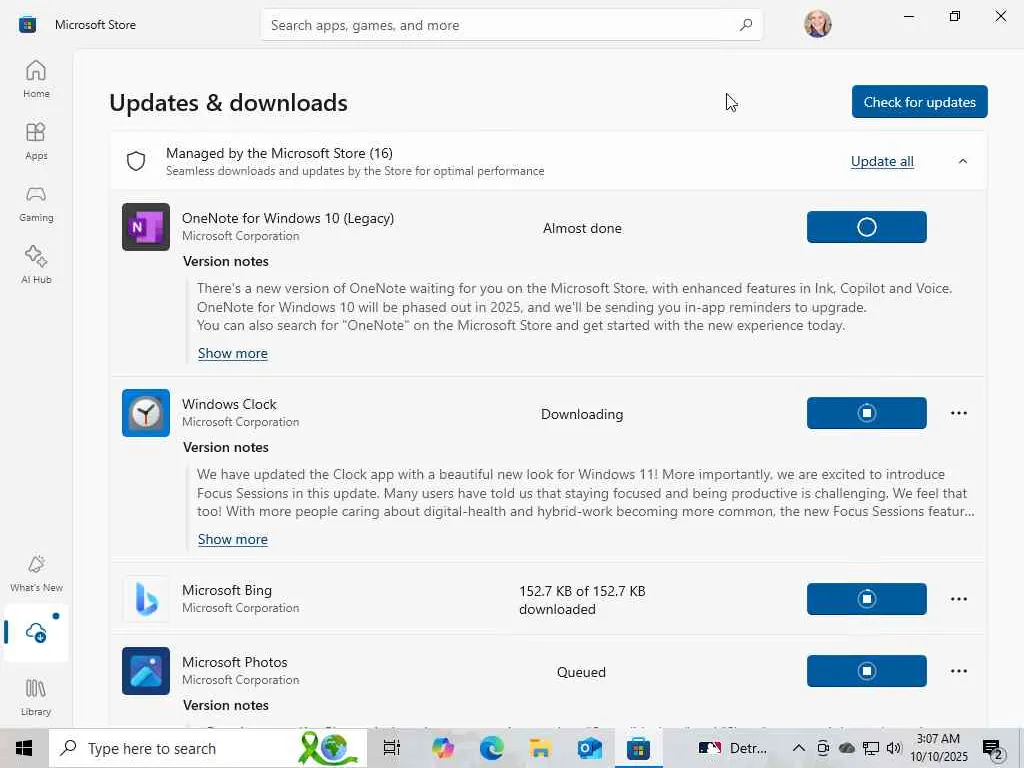
Task: Click the Windows Clock app icon
Action: (146, 413)
